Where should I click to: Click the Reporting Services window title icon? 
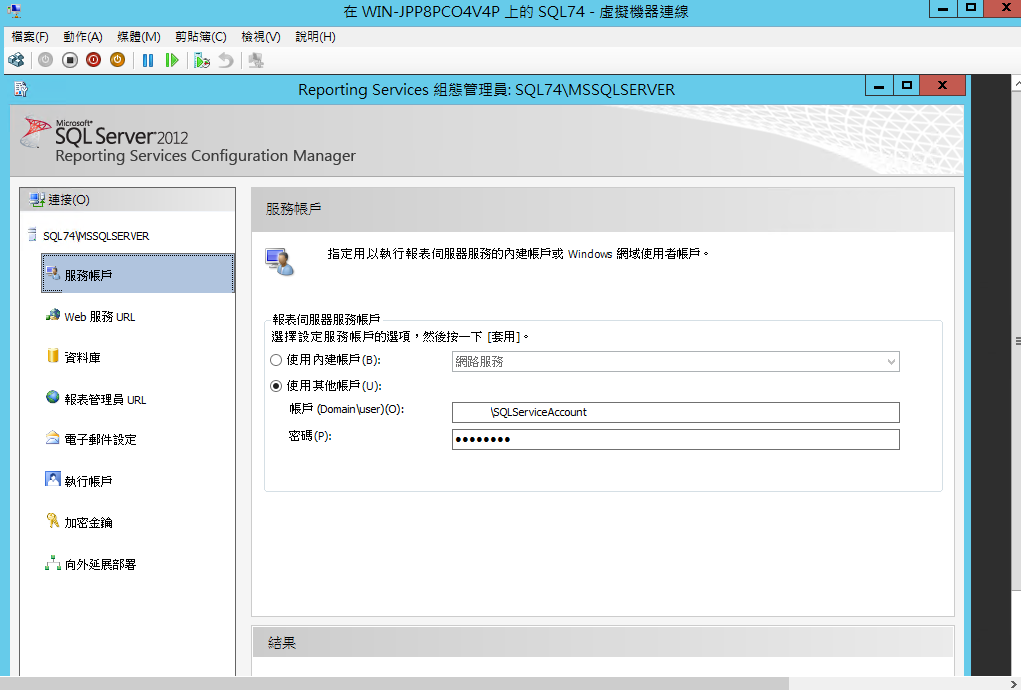coord(21,89)
